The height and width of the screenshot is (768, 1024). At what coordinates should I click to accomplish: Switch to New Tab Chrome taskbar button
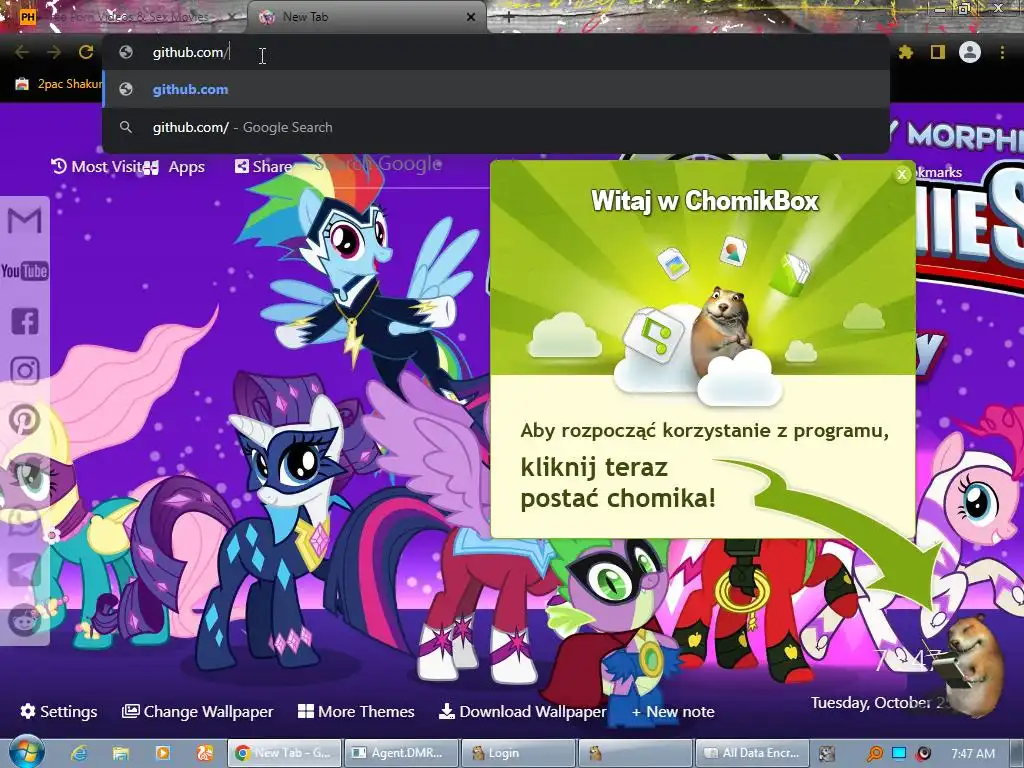[284, 753]
